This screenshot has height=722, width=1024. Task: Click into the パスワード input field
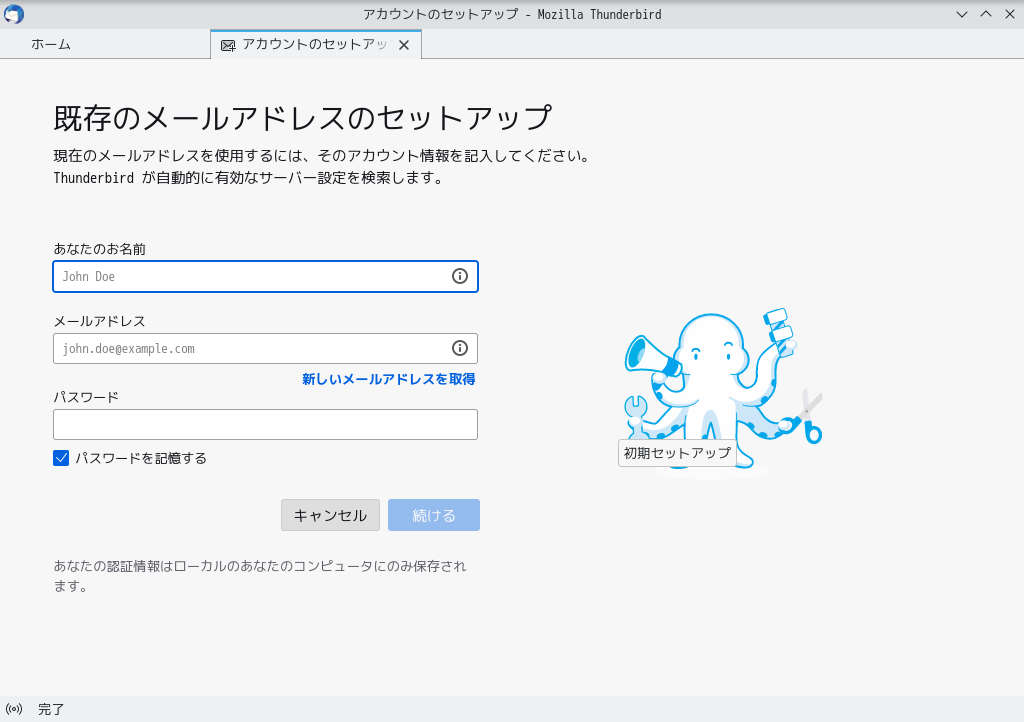265,424
